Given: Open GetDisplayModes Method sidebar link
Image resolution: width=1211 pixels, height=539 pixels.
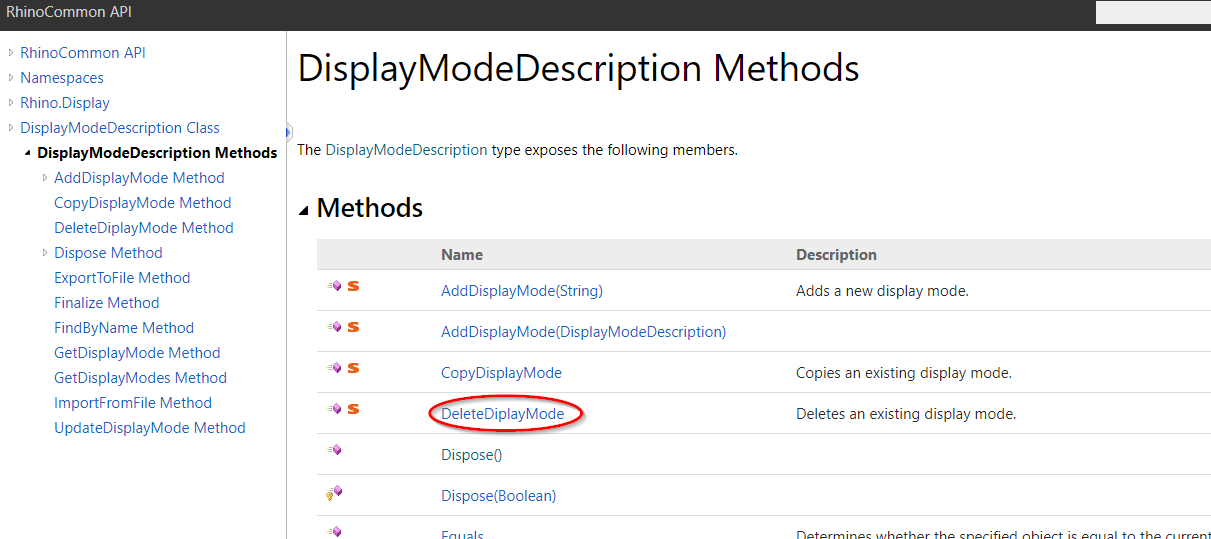Looking at the screenshot, I should click(140, 378).
